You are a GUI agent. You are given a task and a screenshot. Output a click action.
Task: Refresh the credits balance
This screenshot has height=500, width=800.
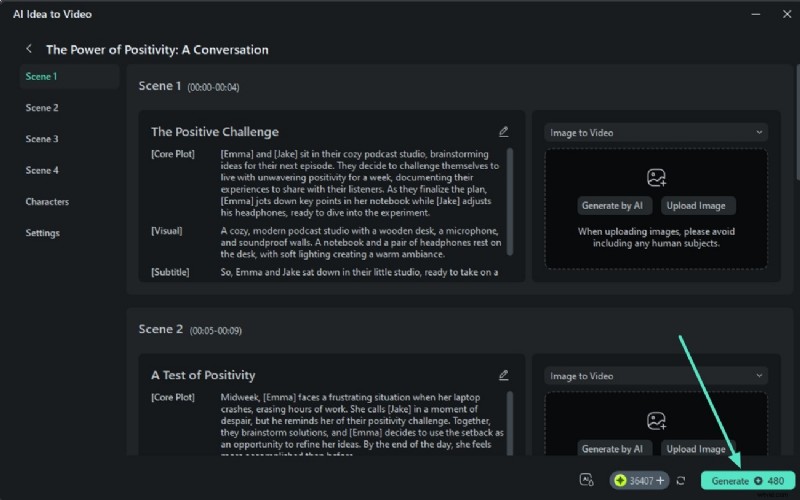coord(681,481)
